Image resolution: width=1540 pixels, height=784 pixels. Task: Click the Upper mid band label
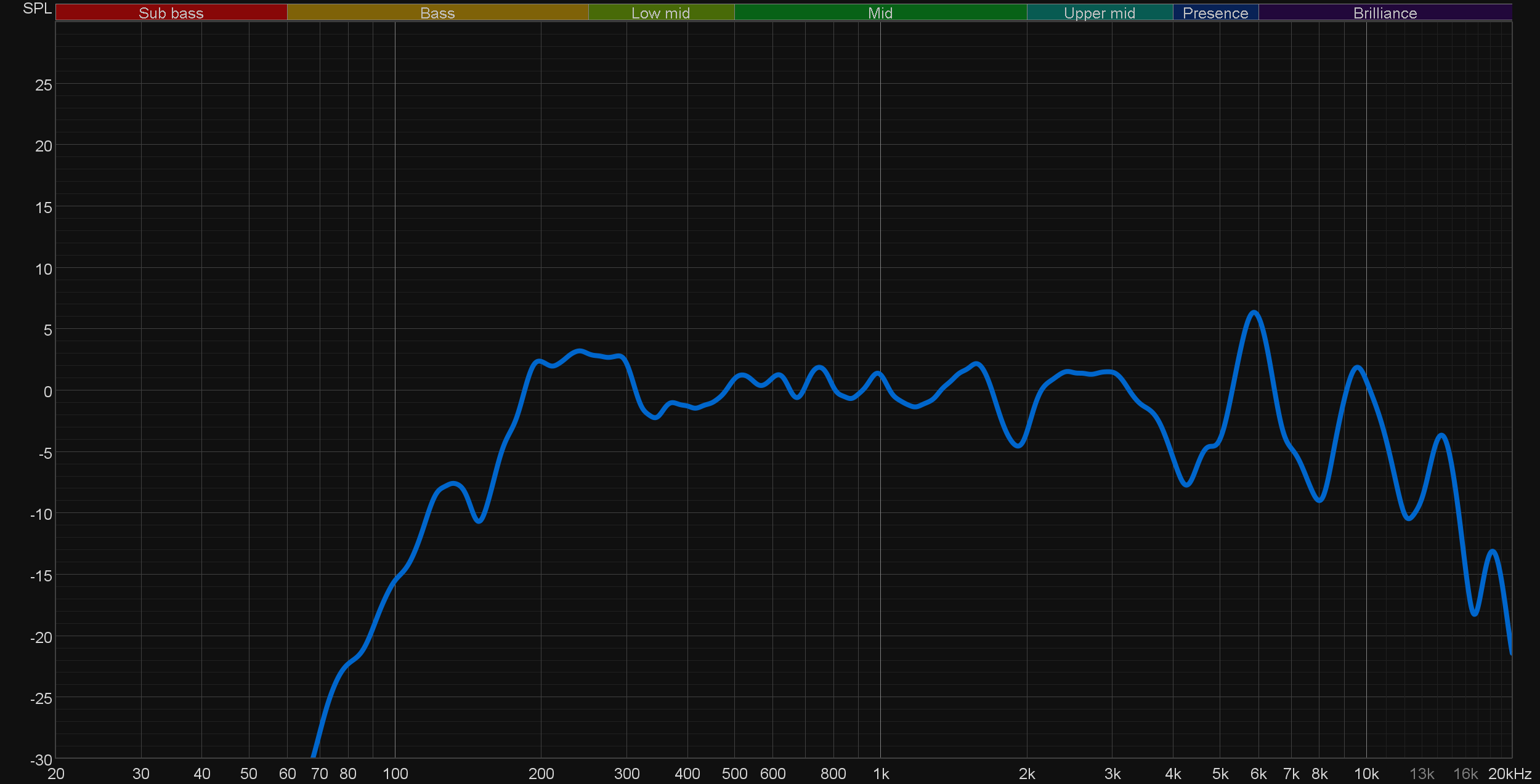point(1099,13)
